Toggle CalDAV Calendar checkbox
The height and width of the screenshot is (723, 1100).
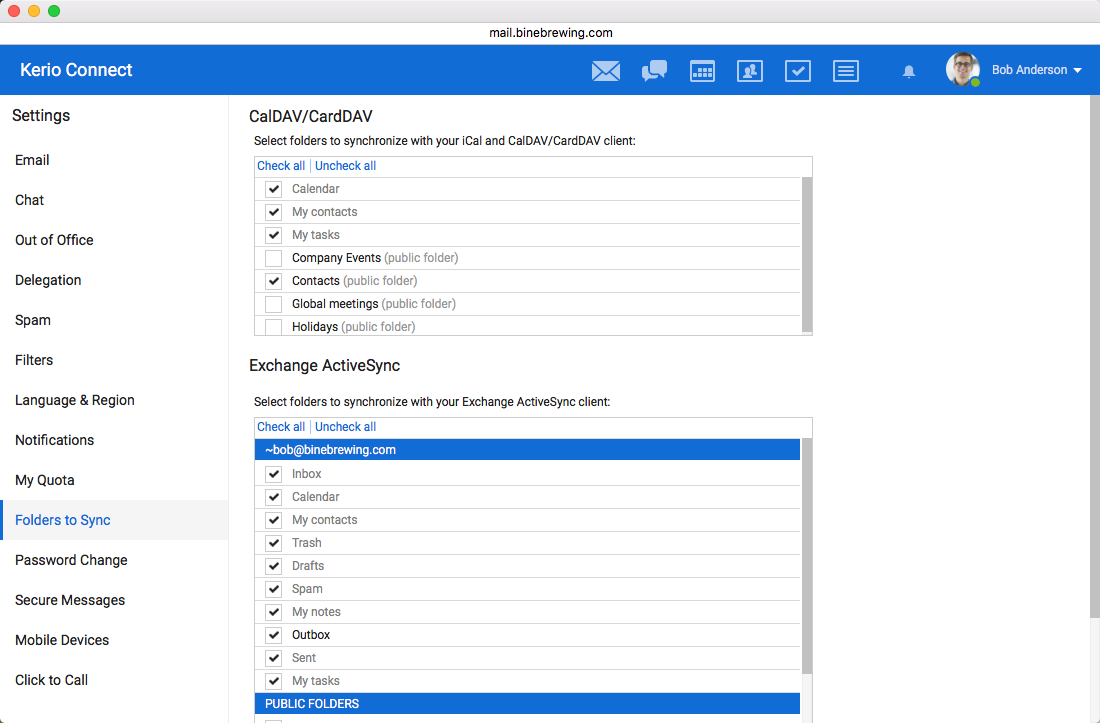click(274, 189)
